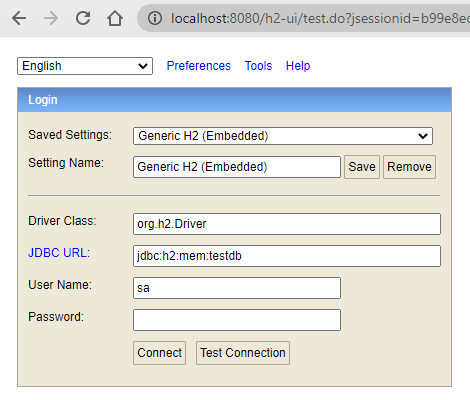Run Test Connection

coord(243,353)
